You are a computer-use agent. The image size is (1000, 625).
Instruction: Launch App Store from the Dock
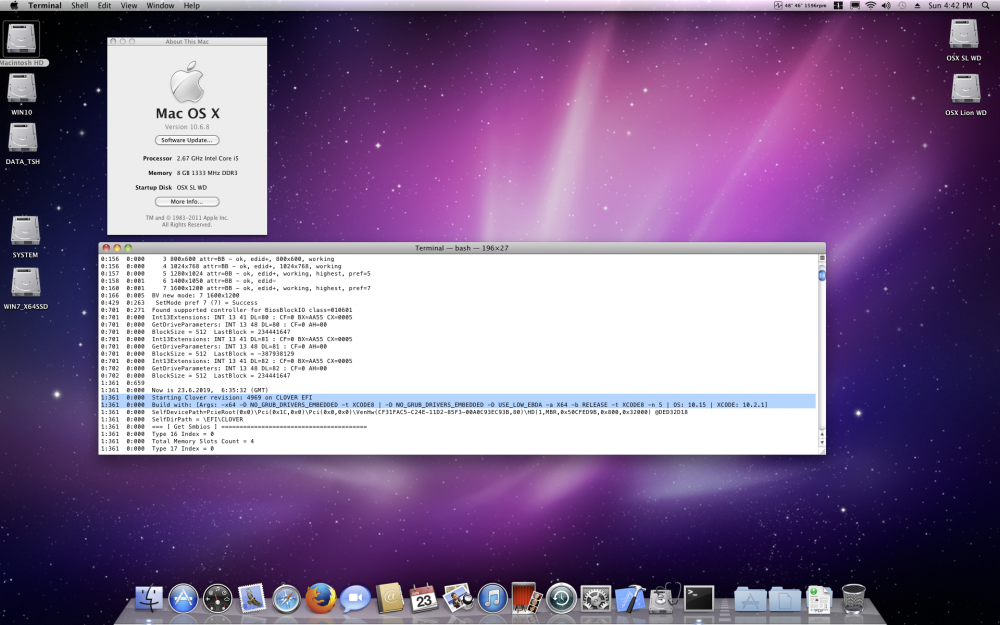coord(184,599)
